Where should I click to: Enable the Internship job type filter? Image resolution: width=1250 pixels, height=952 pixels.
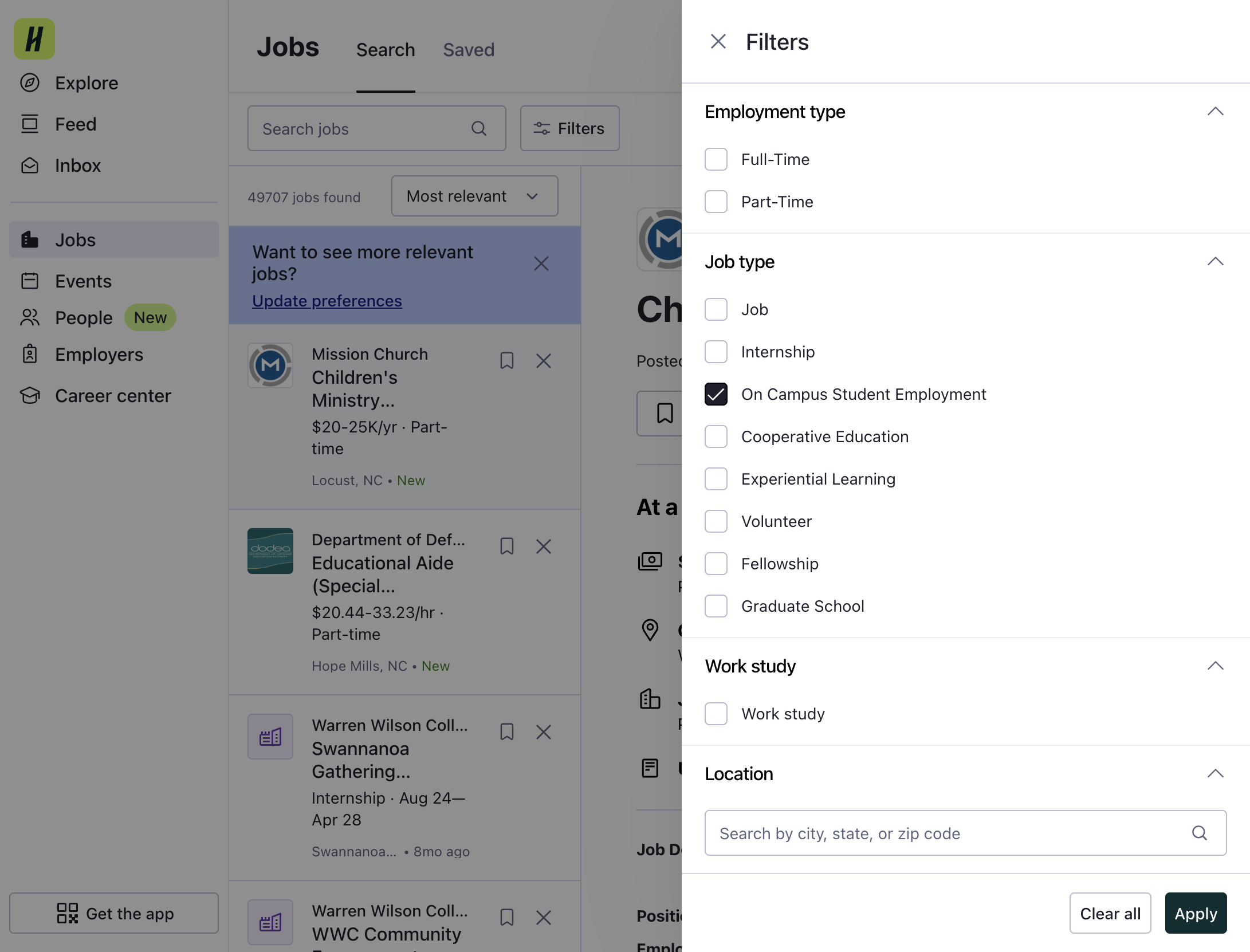(x=716, y=352)
